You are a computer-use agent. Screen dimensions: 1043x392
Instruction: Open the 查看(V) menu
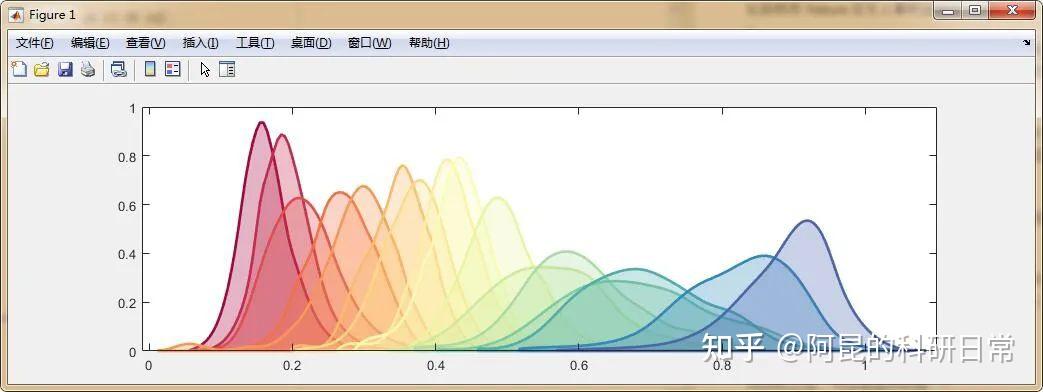pos(146,43)
